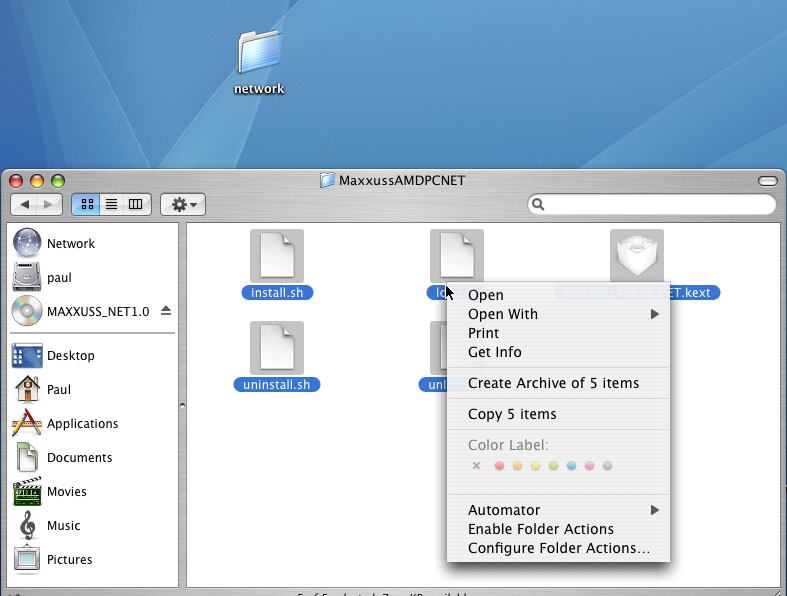The image size is (787, 596).
Task: Expand the Automator submenu
Action: click(x=558, y=510)
